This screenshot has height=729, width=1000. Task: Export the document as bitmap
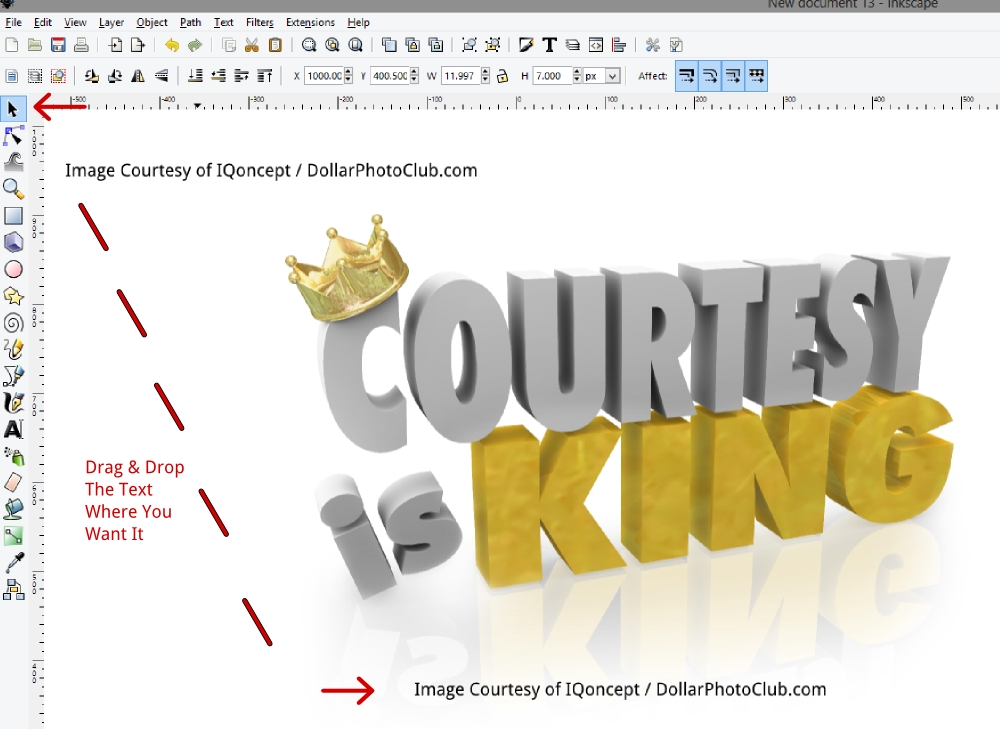click(138, 45)
